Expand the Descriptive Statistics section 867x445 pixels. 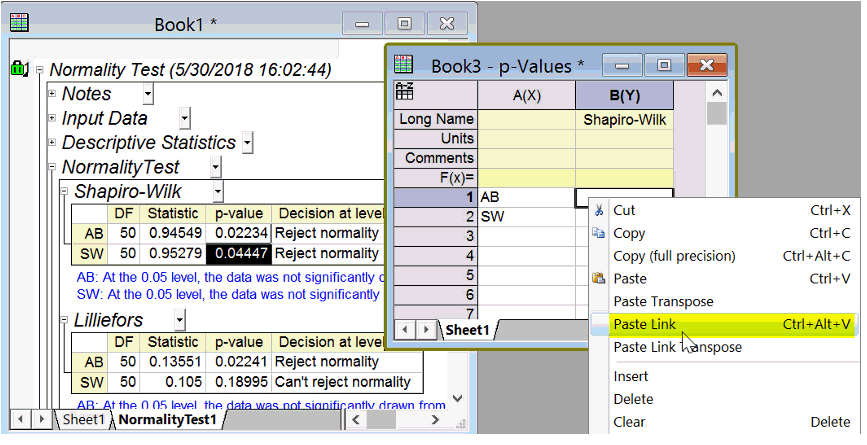[x=52, y=142]
